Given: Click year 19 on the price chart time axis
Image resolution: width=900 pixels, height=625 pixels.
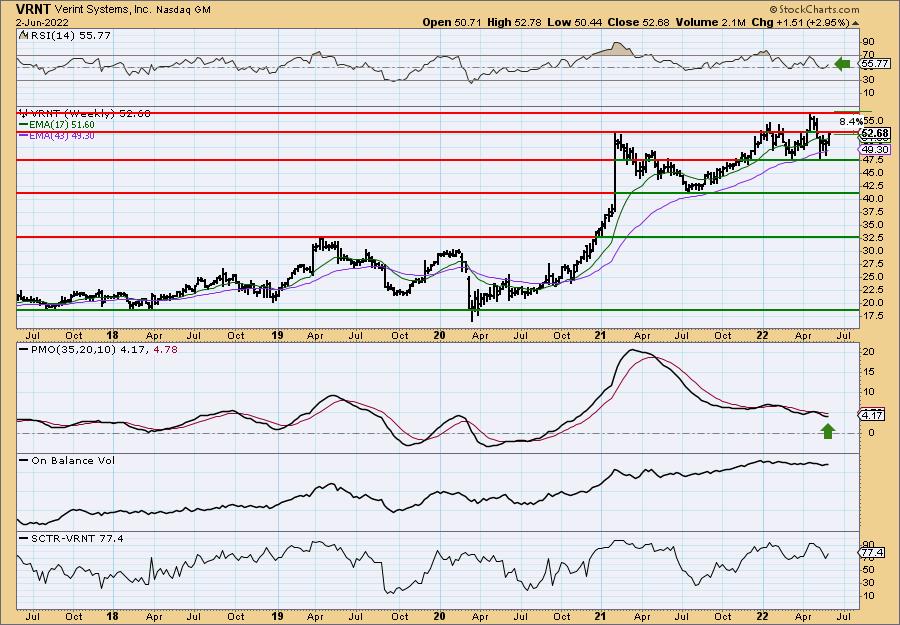Looking at the screenshot, I should [277, 335].
